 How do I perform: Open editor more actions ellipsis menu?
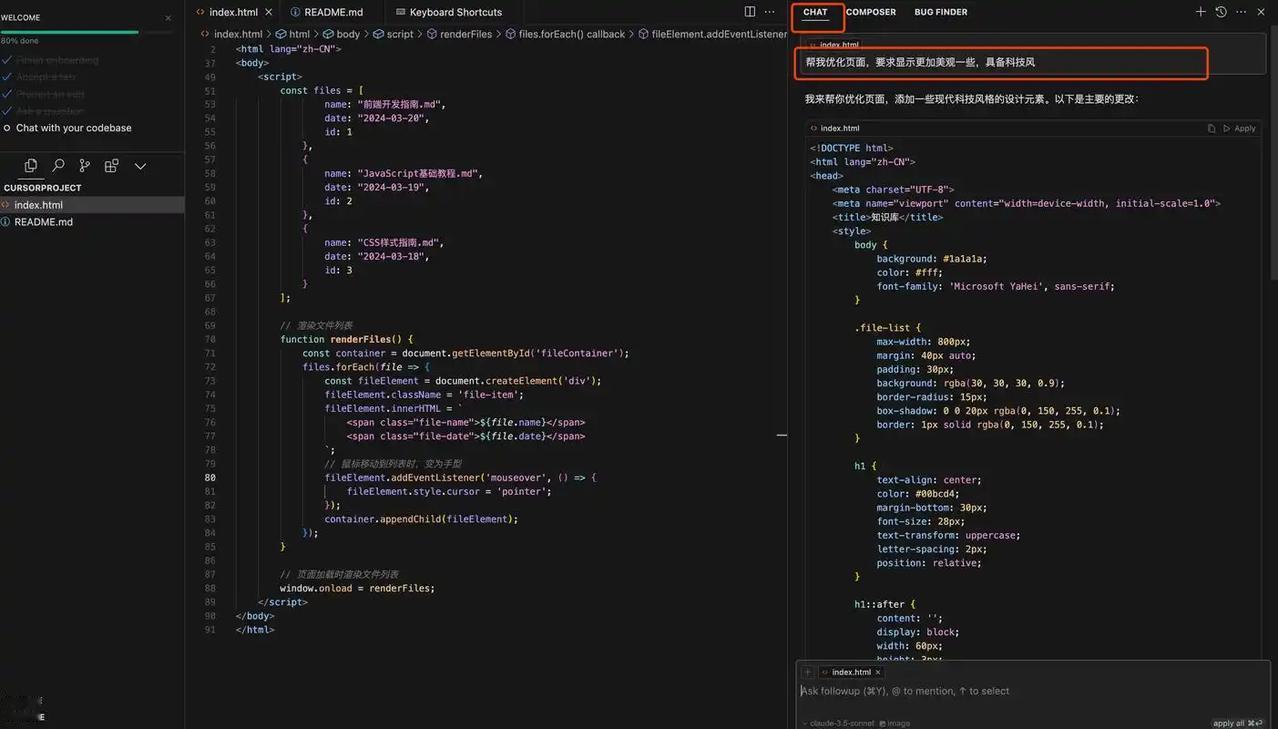pos(769,12)
